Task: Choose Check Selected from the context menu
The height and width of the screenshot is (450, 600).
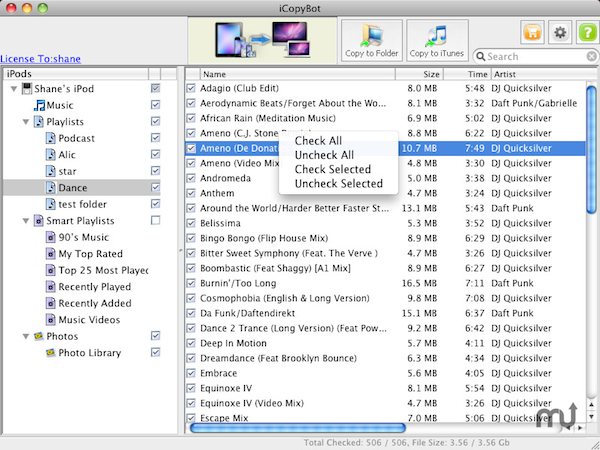Action: click(339, 169)
